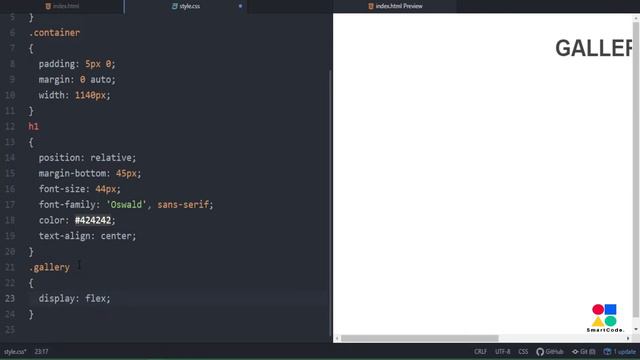This screenshot has width=640, height=360.
Task: Select the style.css editor tab
Action: point(186,6)
